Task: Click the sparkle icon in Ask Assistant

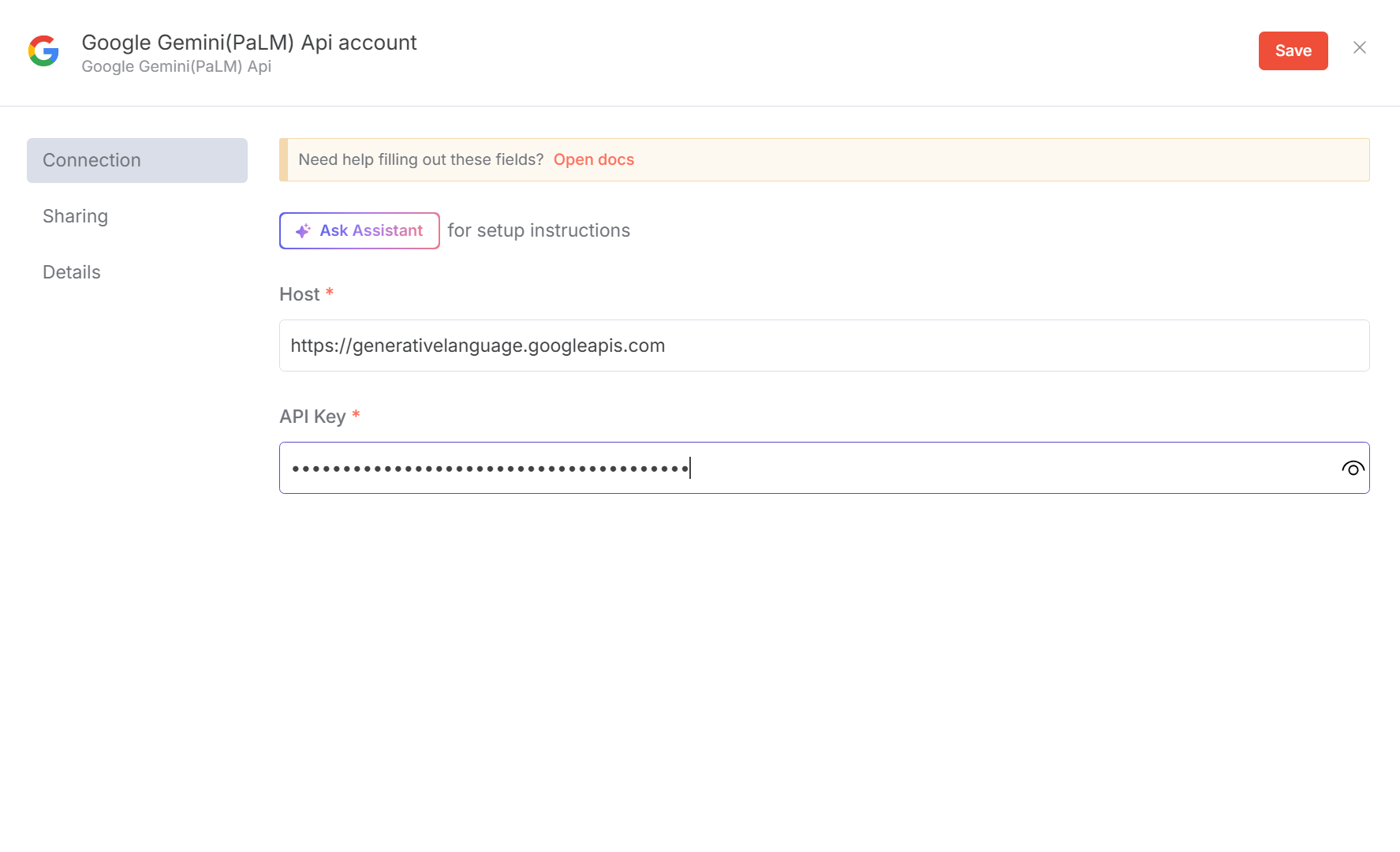Action: [303, 231]
